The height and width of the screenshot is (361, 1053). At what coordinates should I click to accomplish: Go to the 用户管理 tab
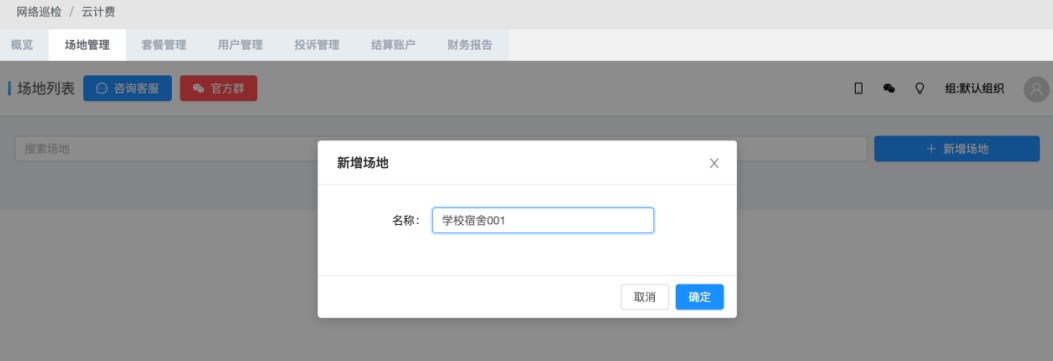point(240,45)
